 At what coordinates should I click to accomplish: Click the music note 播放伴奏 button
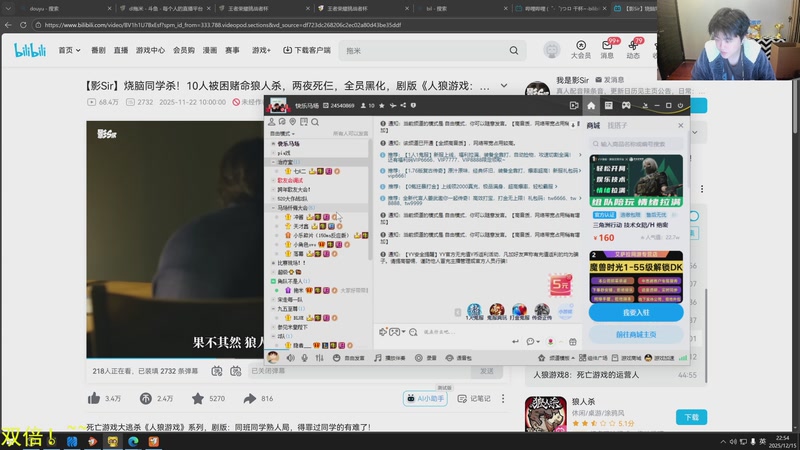[x=389, y=358]
